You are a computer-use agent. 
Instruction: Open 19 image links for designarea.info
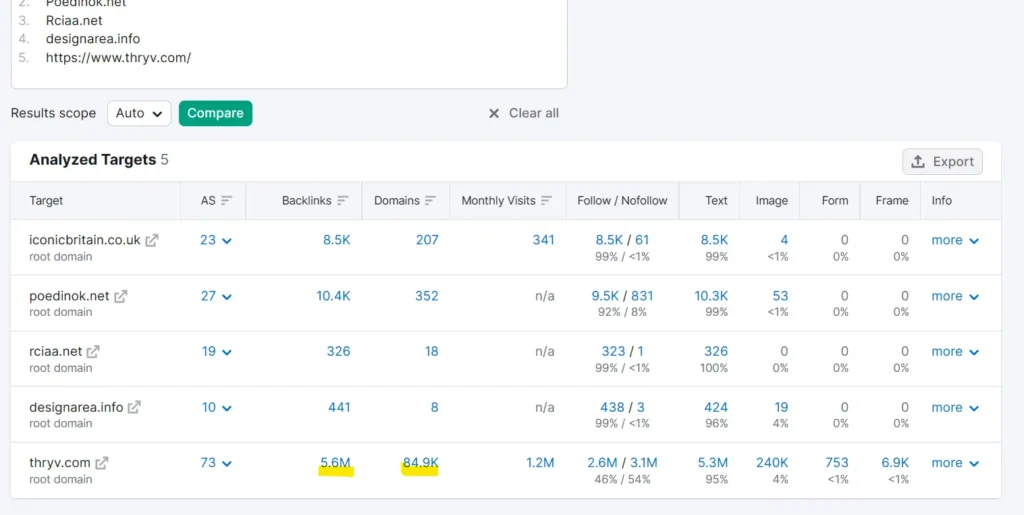782,407
